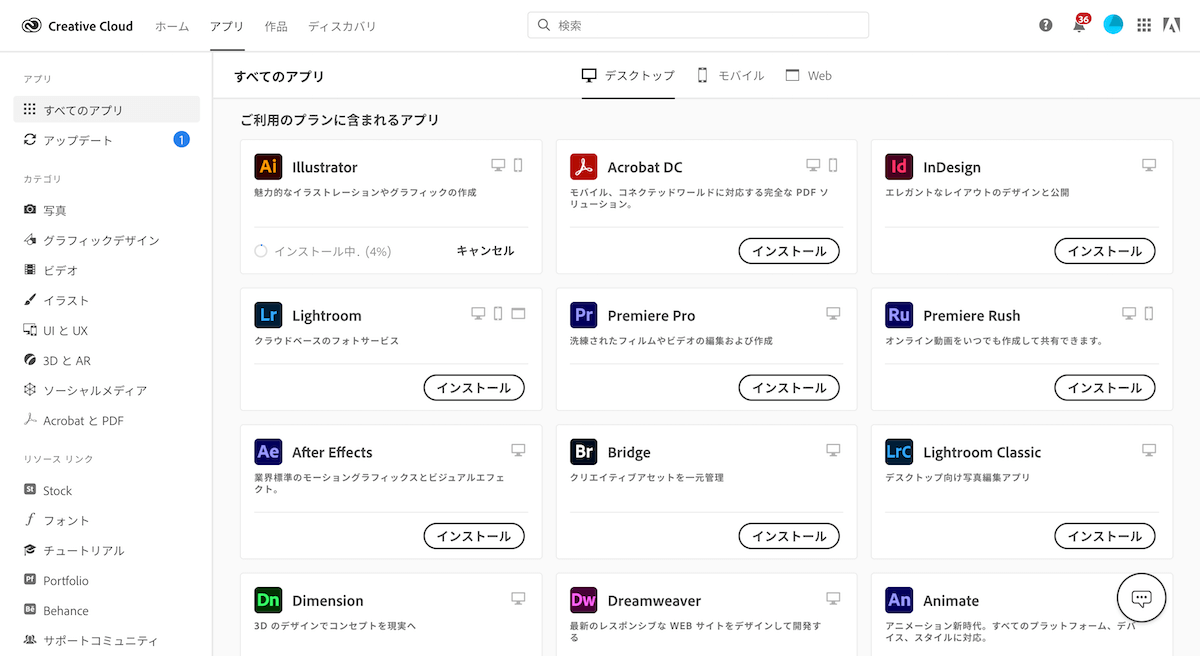Open the chat support bubble icon
Viewport: 1200px width, 656px height.
point(1141,598)
